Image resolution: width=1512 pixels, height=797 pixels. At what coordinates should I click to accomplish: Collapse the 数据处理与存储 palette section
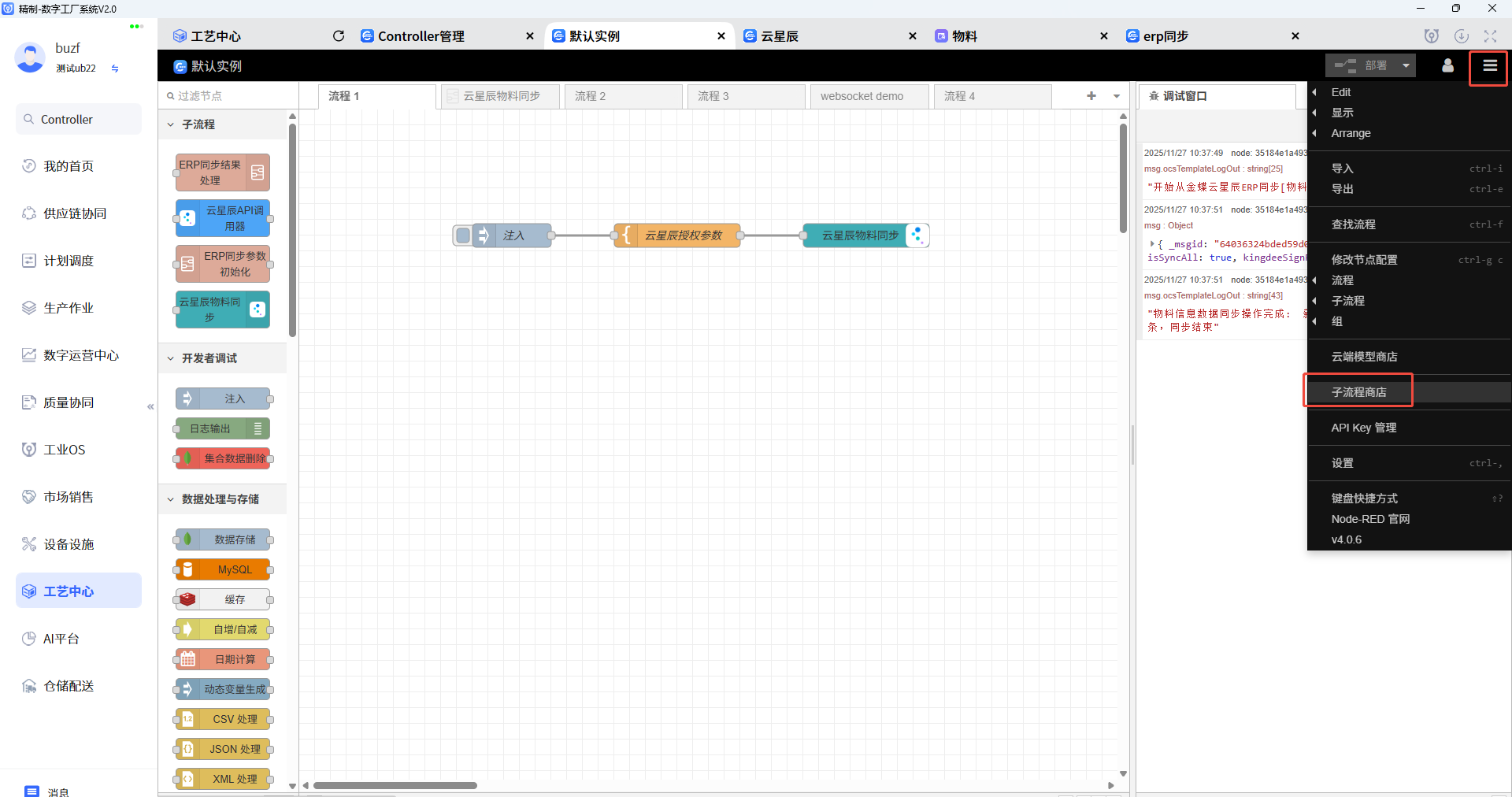click(171, 499)
